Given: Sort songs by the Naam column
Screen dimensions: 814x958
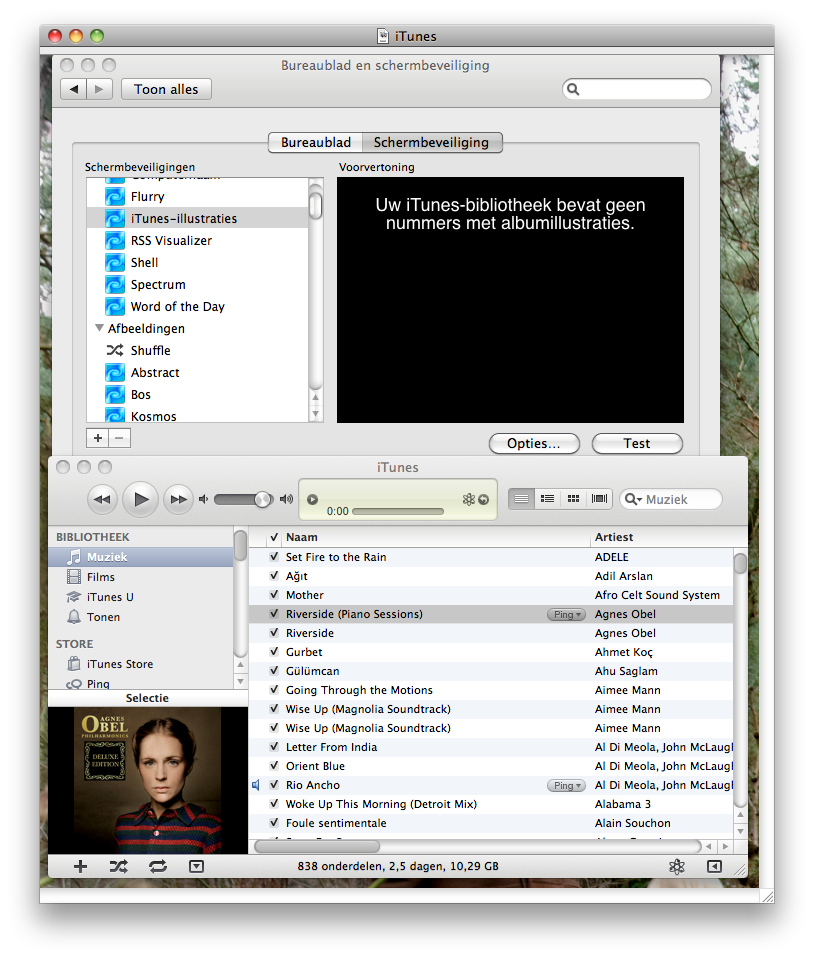Looking at the screenshot, I should click(436, 537).
